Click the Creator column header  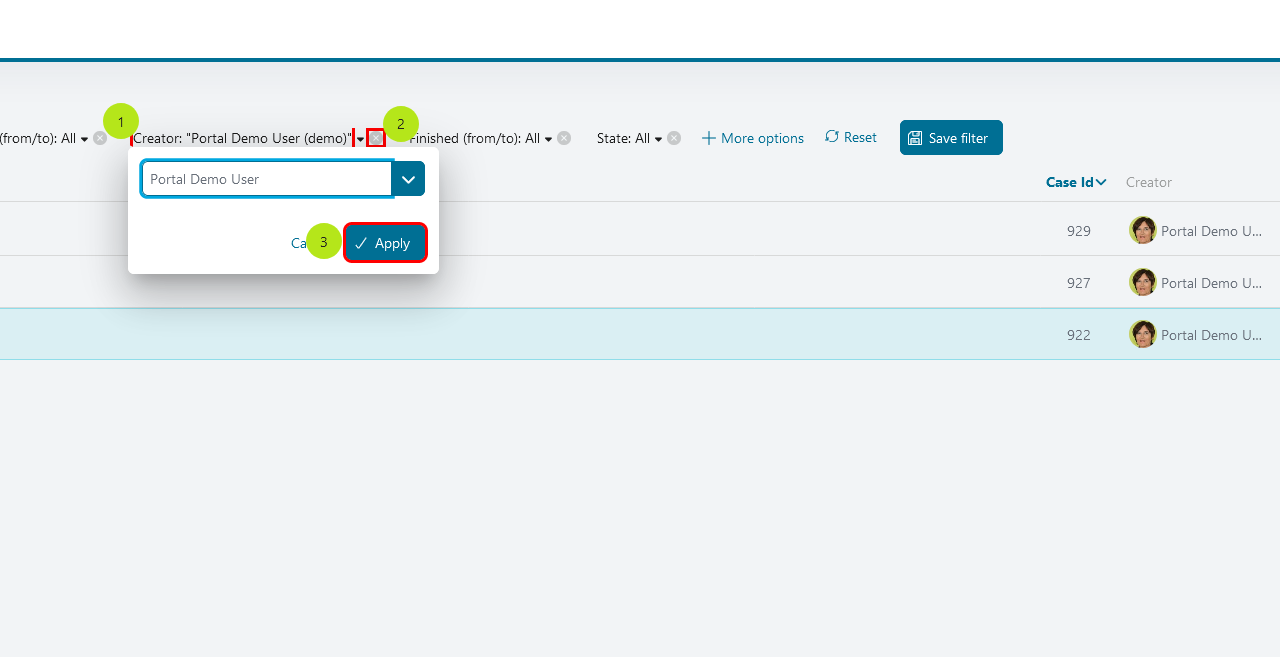[x=1149, y=182]
